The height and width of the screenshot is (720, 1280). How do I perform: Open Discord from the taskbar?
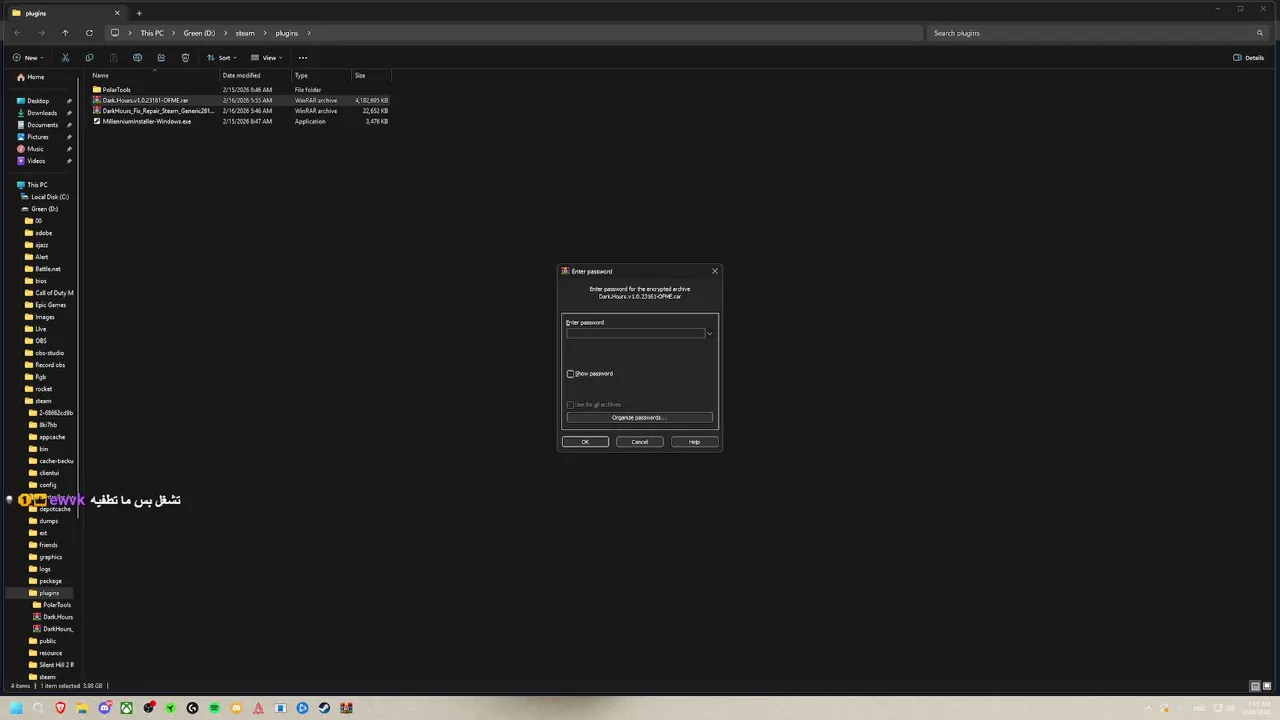click(x=105, y=708)
